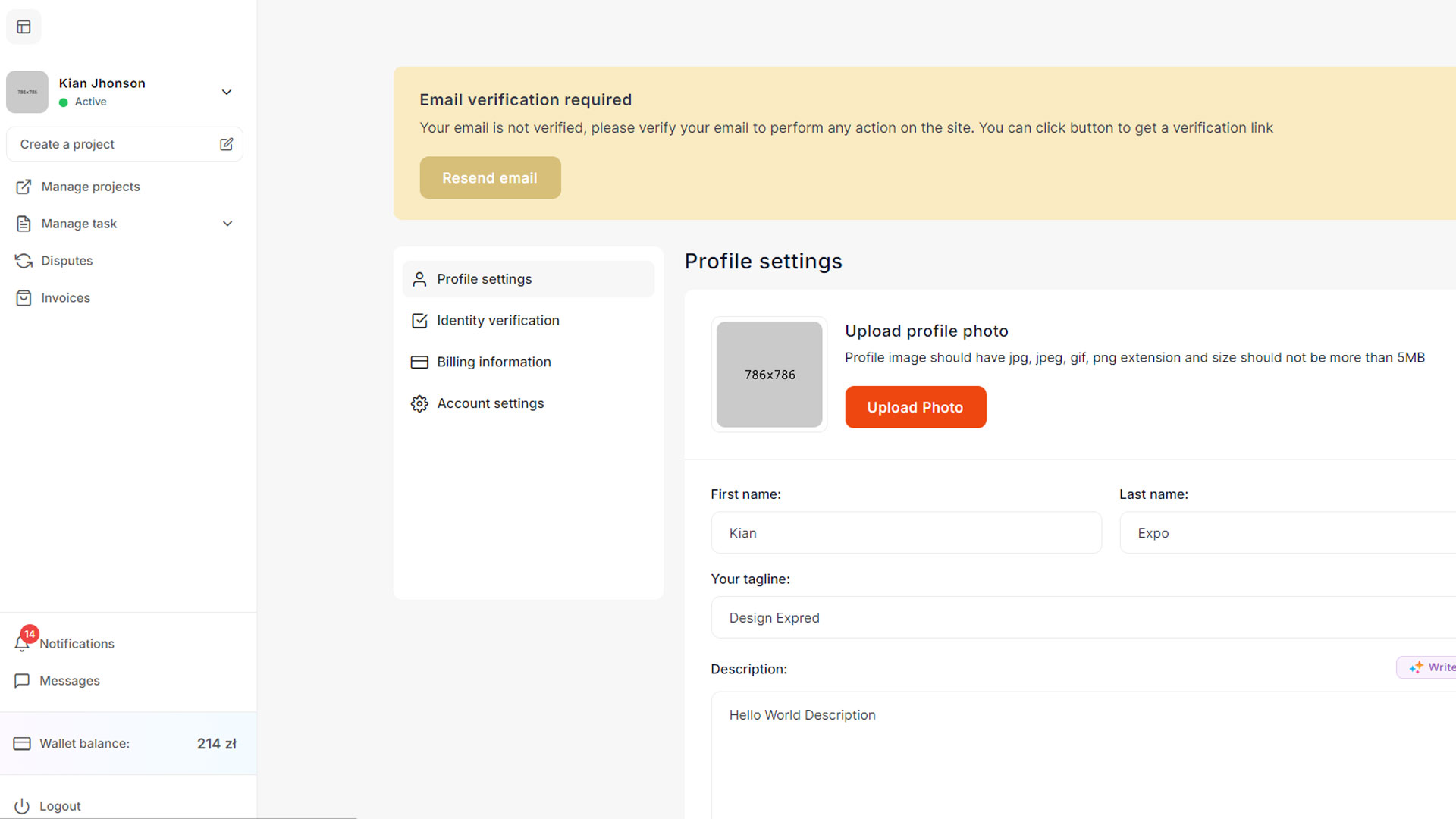Screen dimensions: 1456x819
Task: Open notifications bell with 14 badge
Action: [23, 643]
